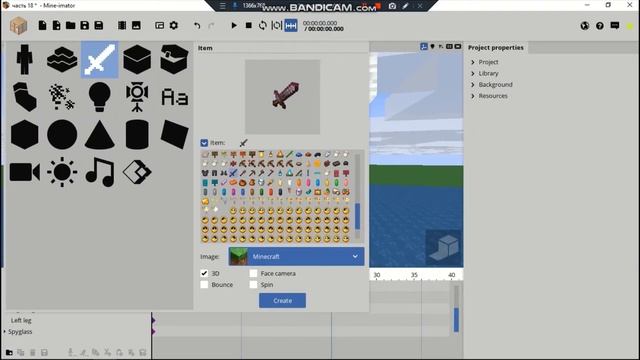Click the Save As floppy icon

98,25
